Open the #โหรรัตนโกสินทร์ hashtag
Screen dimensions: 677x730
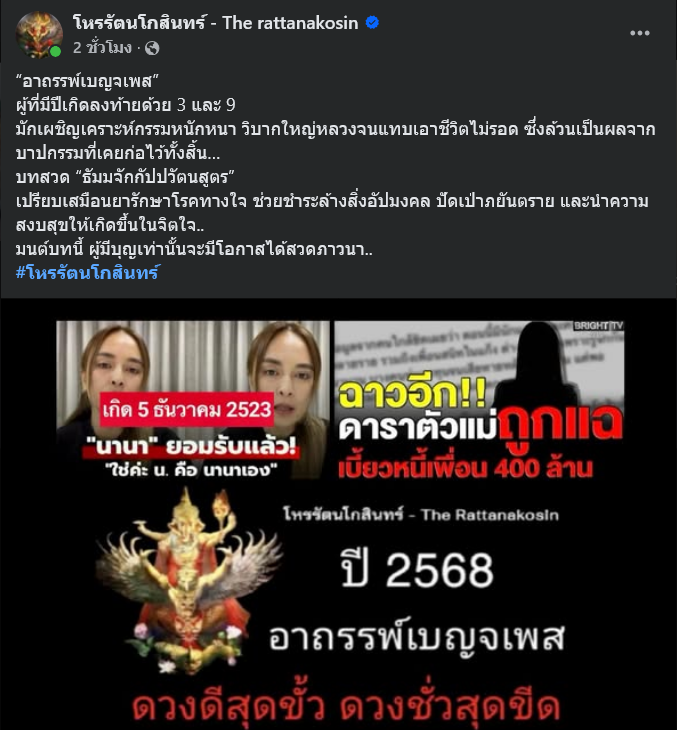(88, 272)
